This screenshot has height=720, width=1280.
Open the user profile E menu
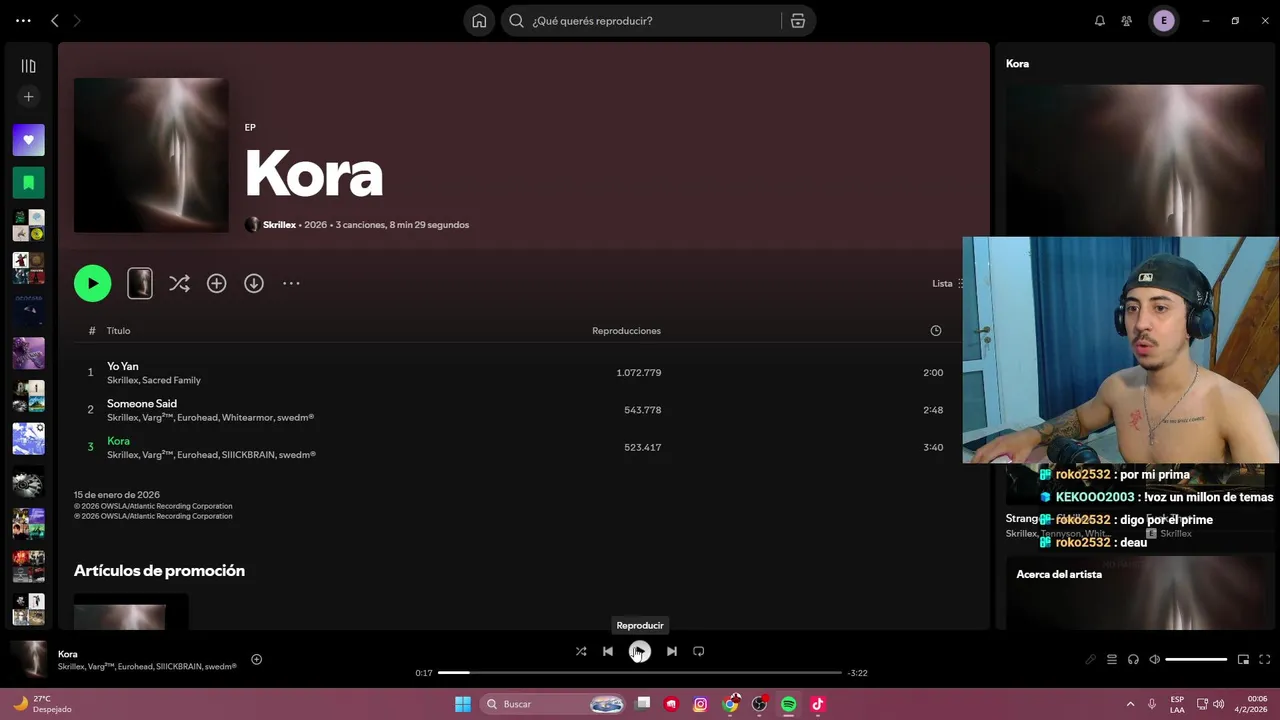[1164, 20]
